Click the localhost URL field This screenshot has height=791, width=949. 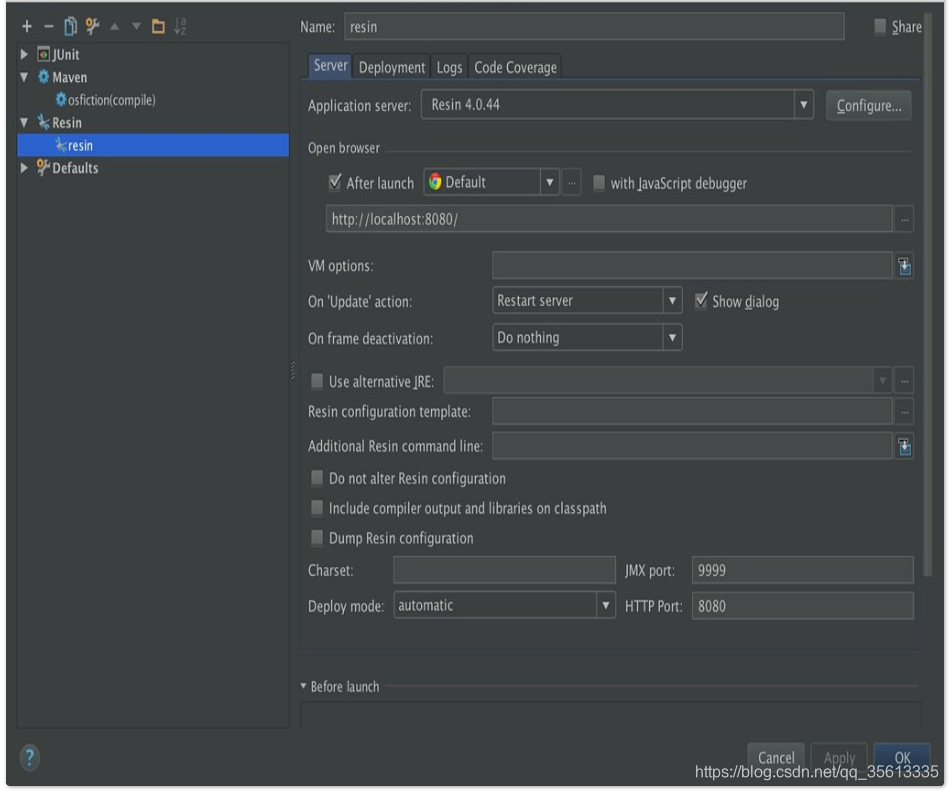[609, 218]
